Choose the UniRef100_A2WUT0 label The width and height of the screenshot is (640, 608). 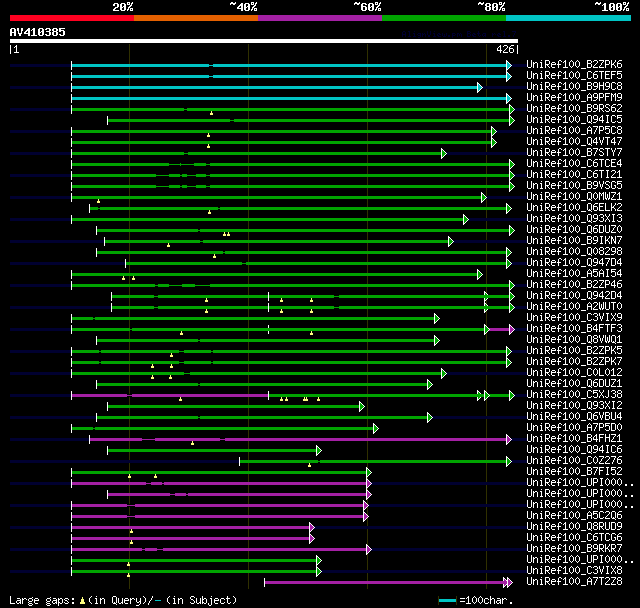[574, 307]
